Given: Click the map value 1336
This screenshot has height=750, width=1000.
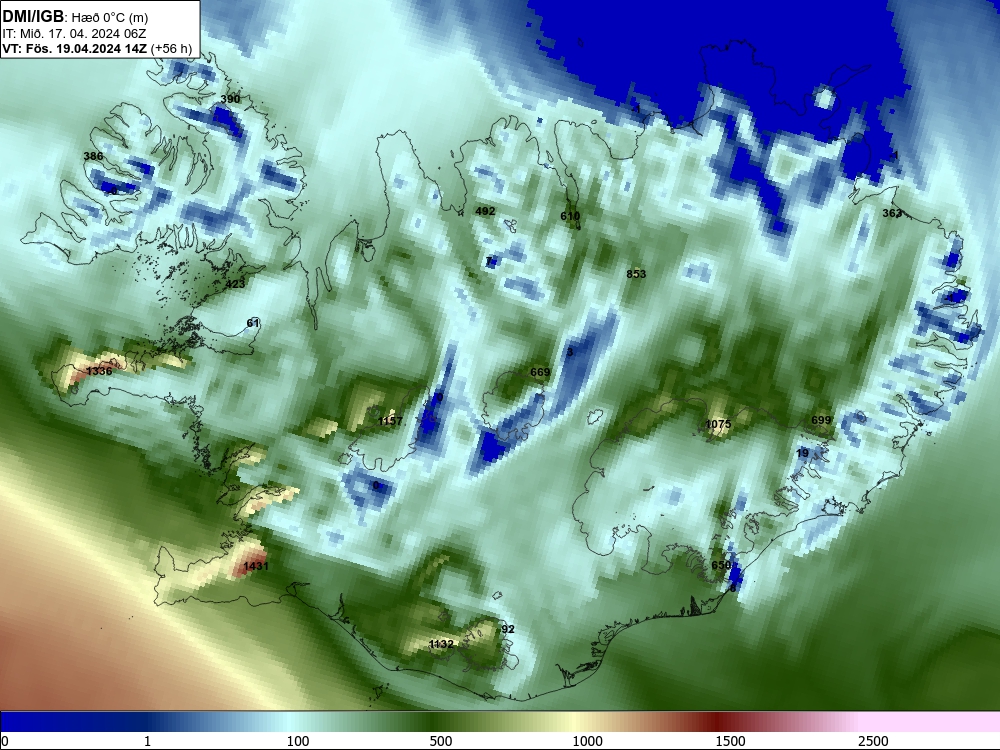Looking at the screenshot, I should (99, 371).
